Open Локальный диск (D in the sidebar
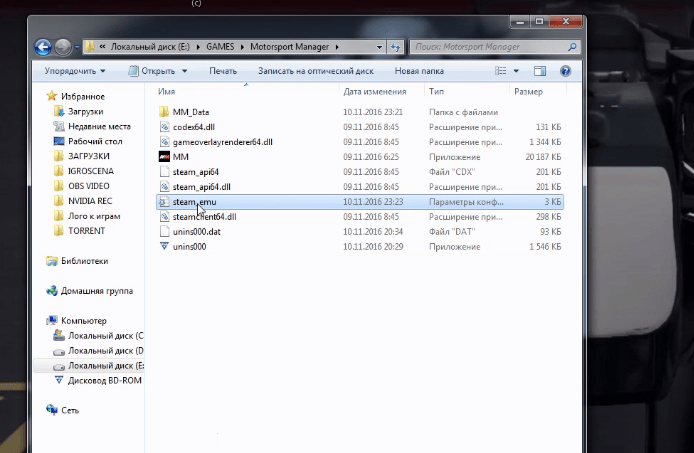This screenshot has height=453, width=694. tap(105, 351)
